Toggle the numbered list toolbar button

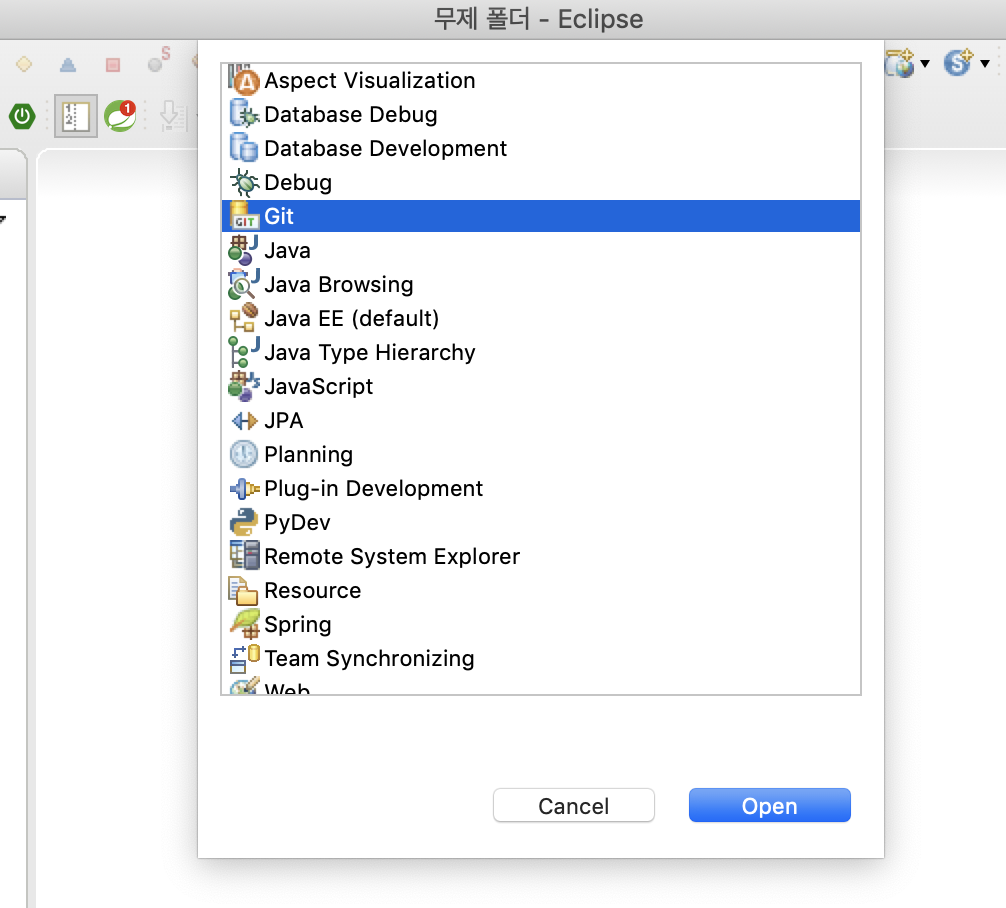(x=76, y=116)
